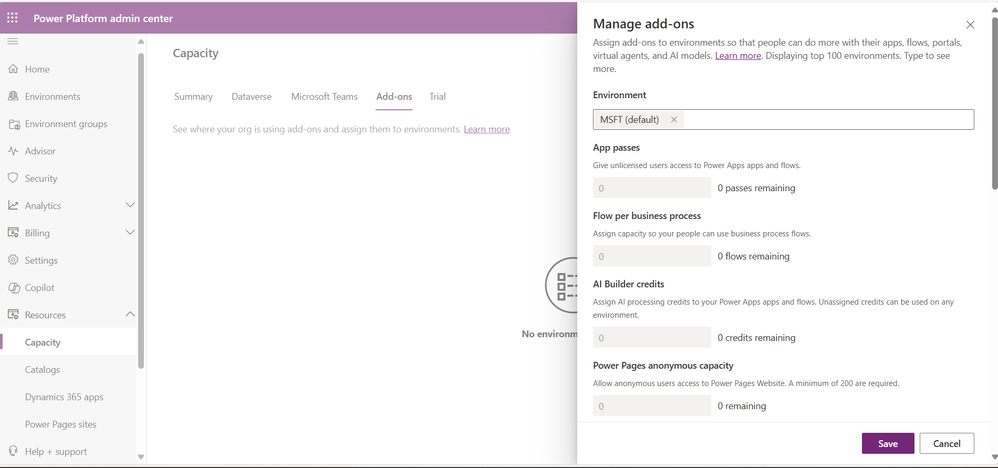Click the sidebar scrollbar up arrow
998x468 pixels.
click(141, 41)
